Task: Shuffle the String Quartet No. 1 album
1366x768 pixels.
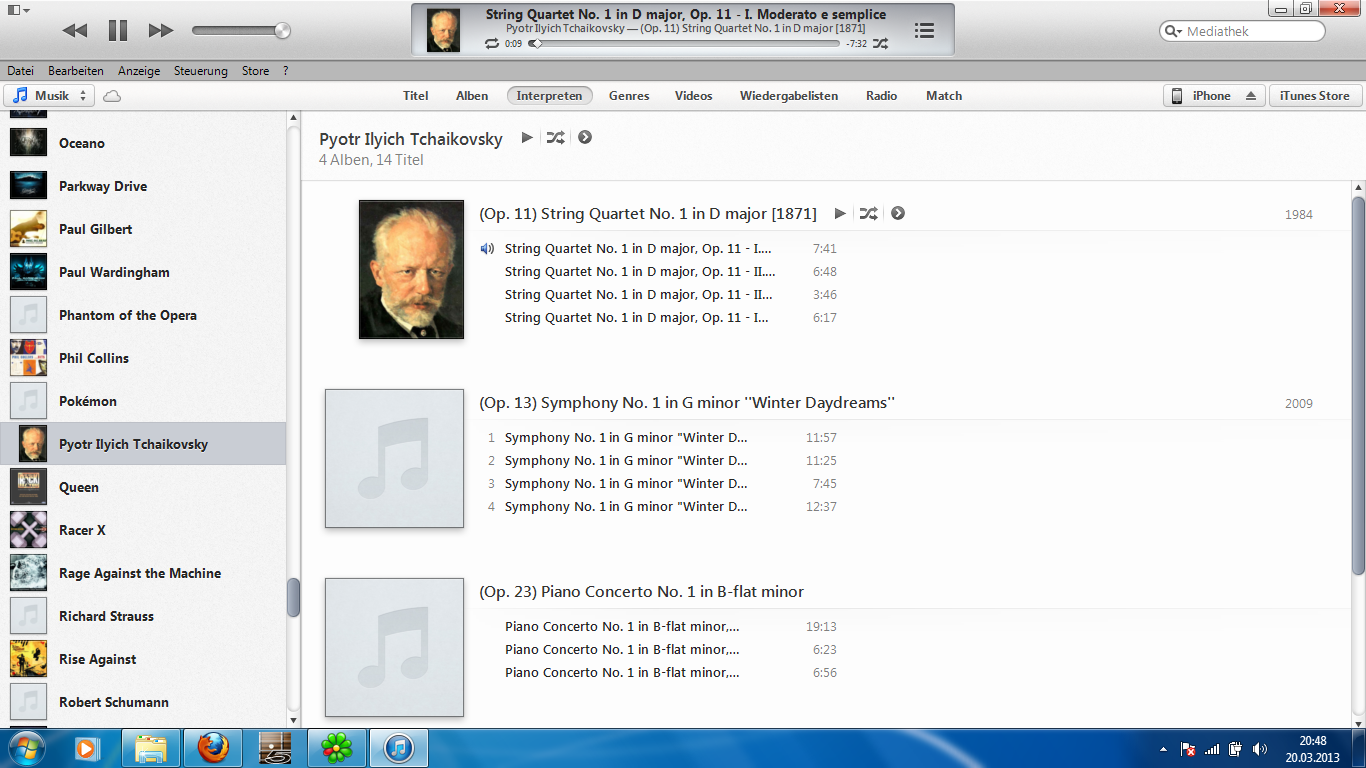Action: click(868, 213)
